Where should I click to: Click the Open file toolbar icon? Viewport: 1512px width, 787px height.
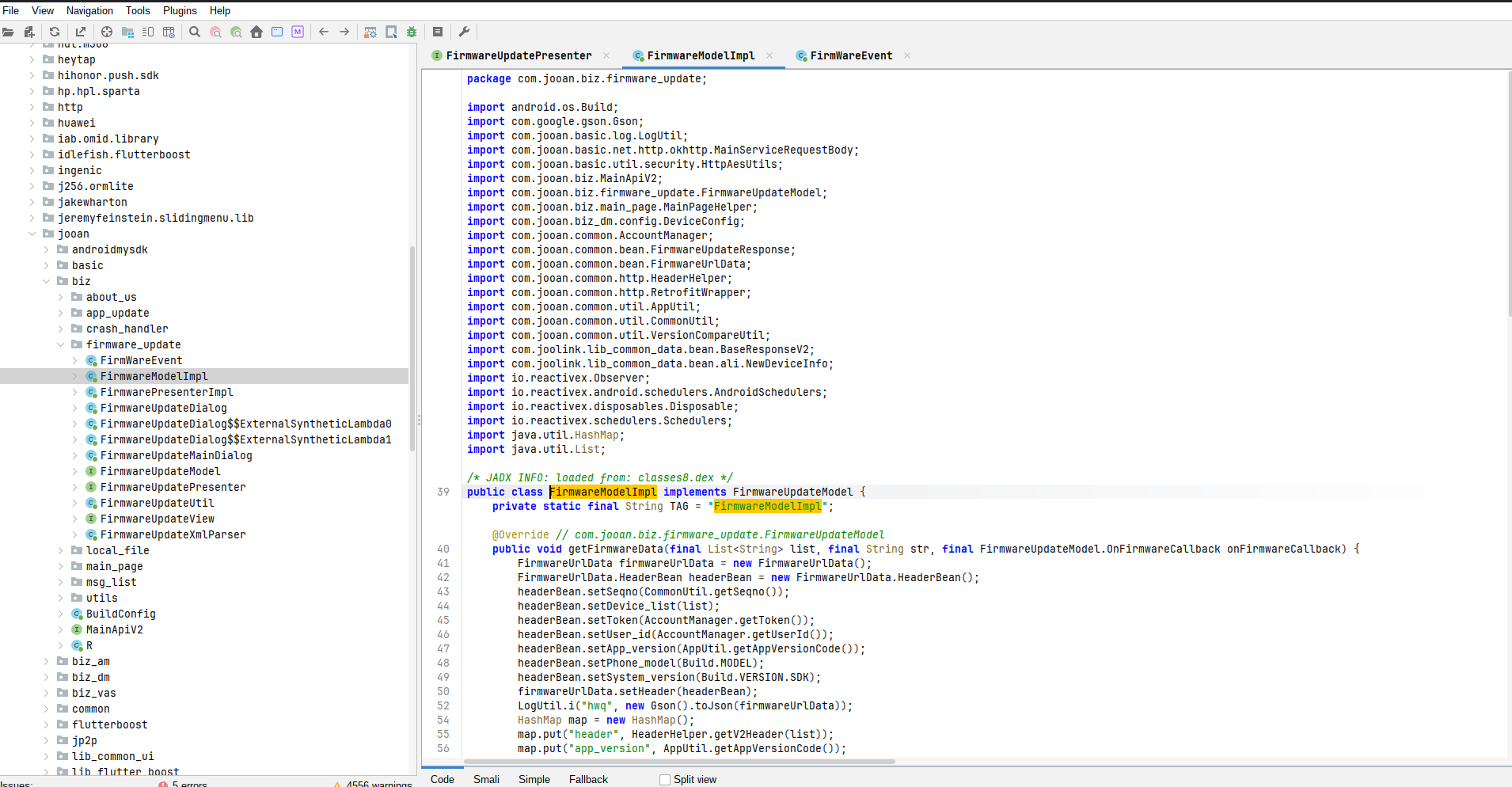pos(9,32)
